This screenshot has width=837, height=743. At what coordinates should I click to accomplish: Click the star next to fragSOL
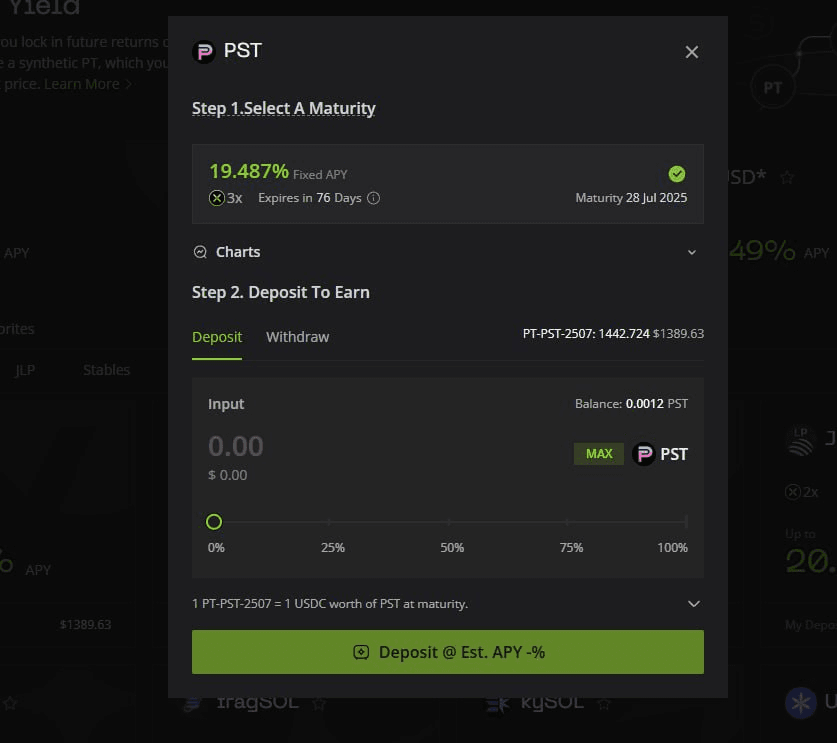click(319, 703)
